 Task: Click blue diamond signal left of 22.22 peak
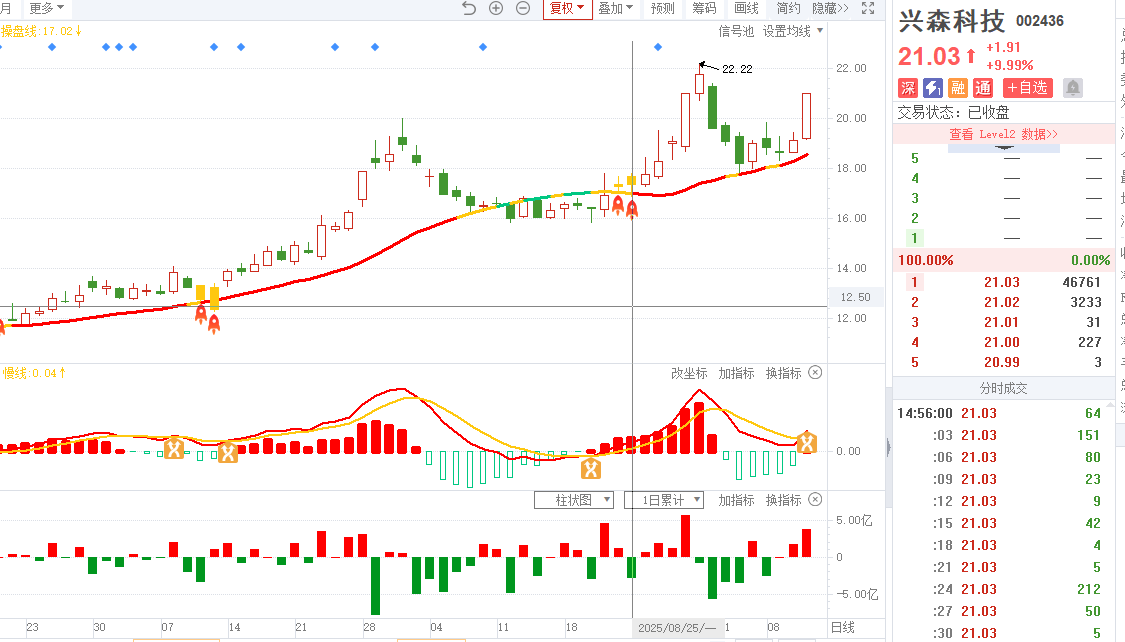(658, 47)
